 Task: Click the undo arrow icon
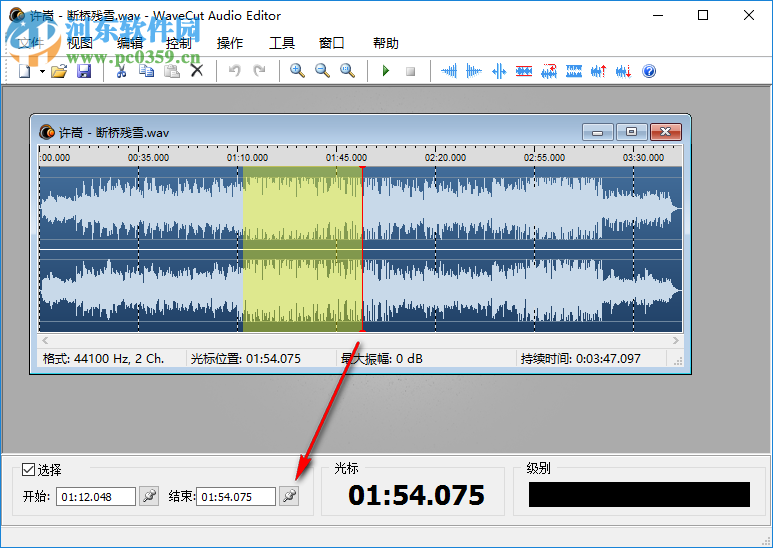[x=235, y=71]
